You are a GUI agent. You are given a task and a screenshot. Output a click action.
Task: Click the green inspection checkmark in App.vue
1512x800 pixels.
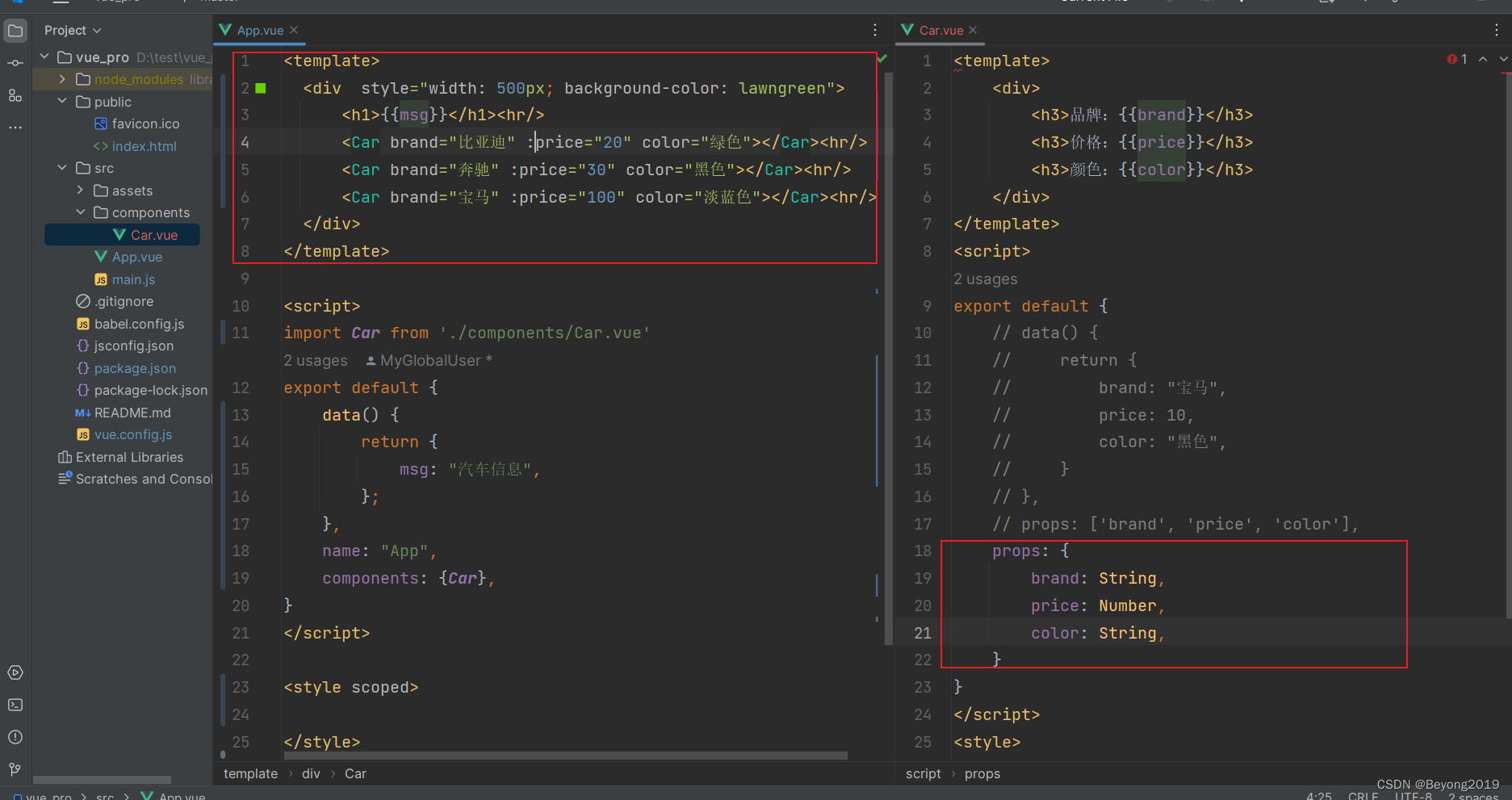click(882, 59)
